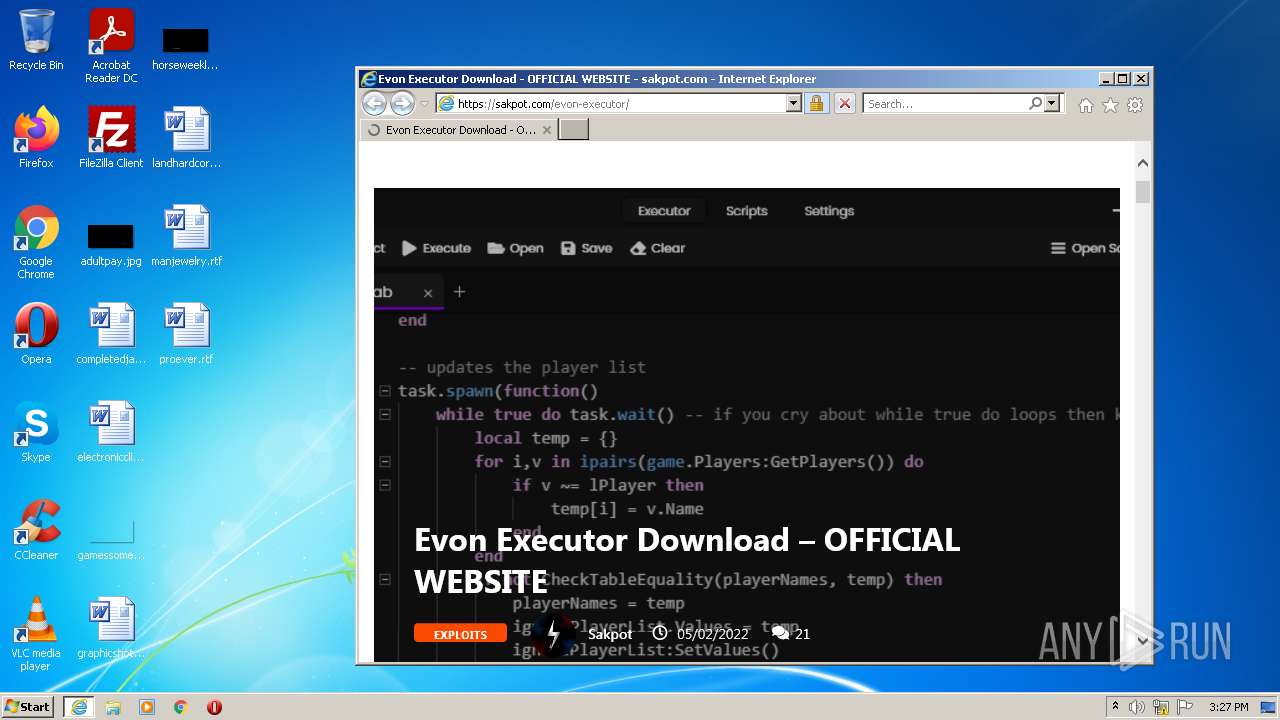The image size is (1280, 720).
Task: Open adultpay.jpg image file
Action: tap(111, 244)
